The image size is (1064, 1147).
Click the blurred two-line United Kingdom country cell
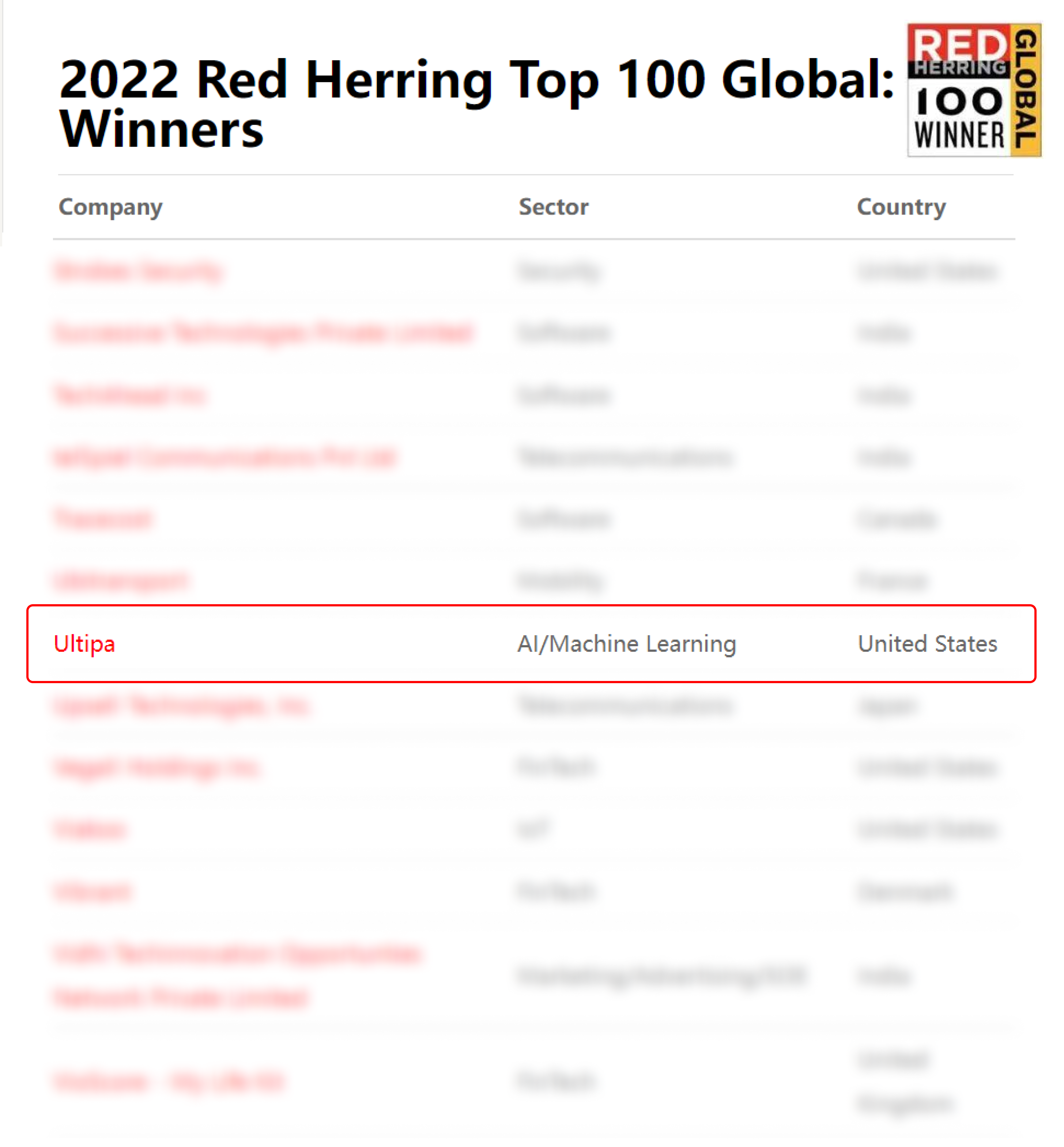[x=904, y=1081]
